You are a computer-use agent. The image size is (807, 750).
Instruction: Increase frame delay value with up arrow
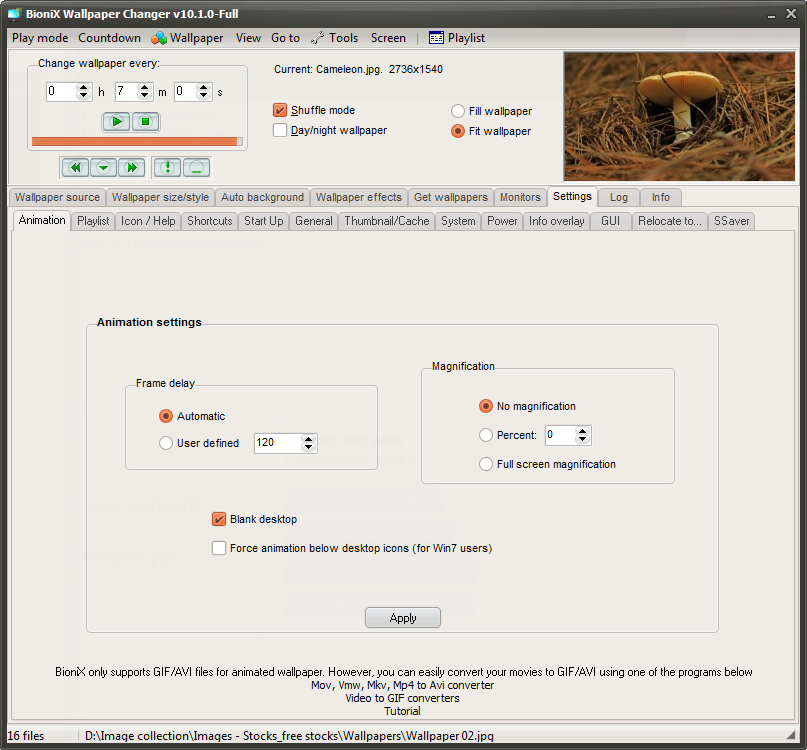coord(308,439)
